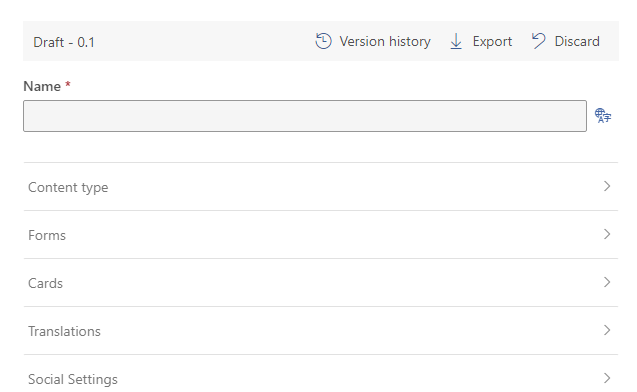Focus the Name input field
637x392 pixels.
tap(305, 116)
